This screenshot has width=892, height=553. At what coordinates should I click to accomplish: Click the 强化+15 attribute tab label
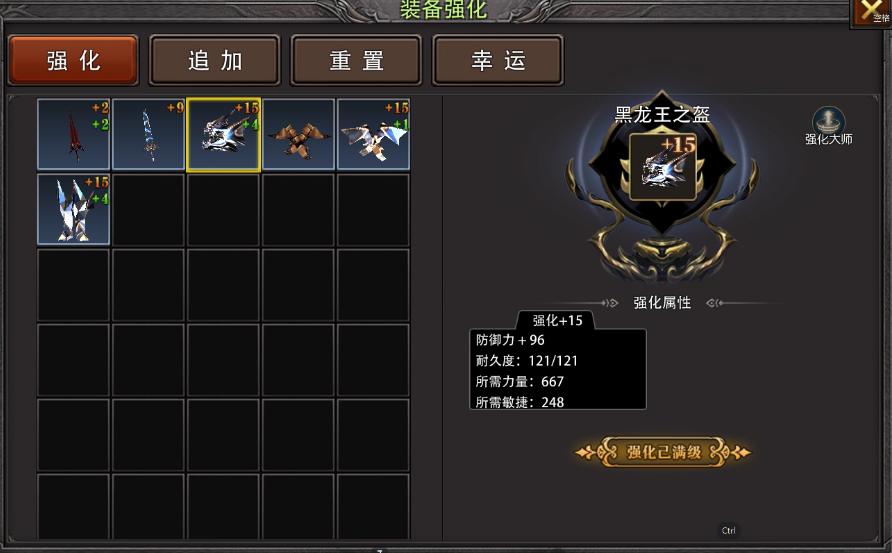(x=557, y=320)
